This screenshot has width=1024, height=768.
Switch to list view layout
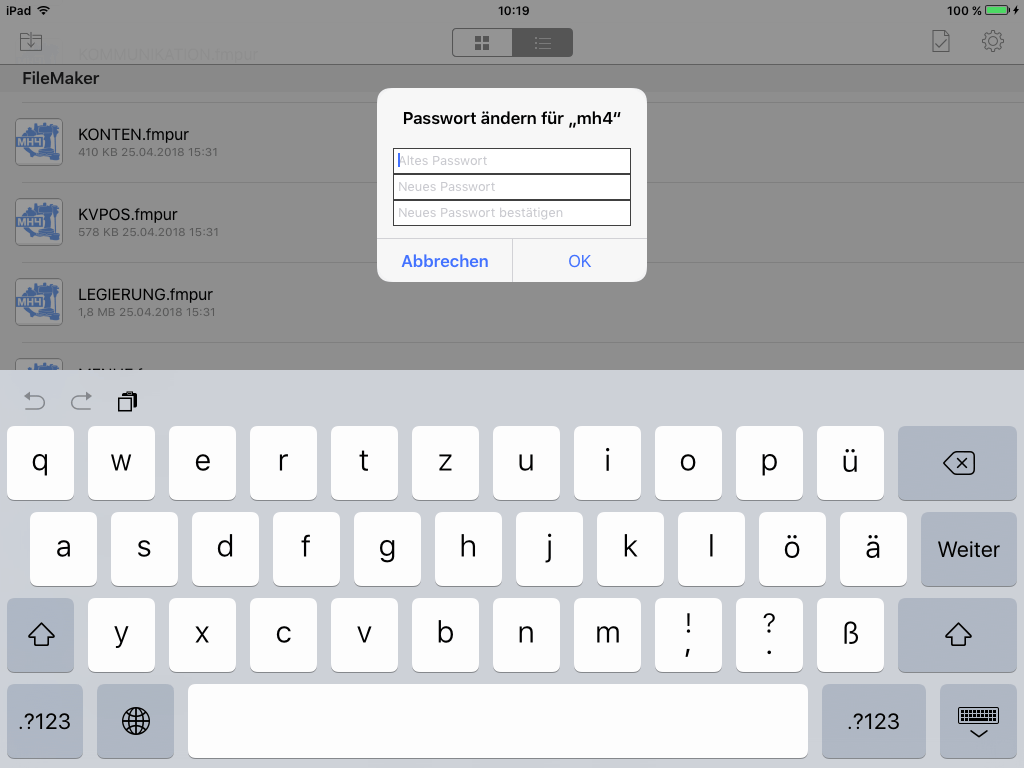tap(543, 42)
